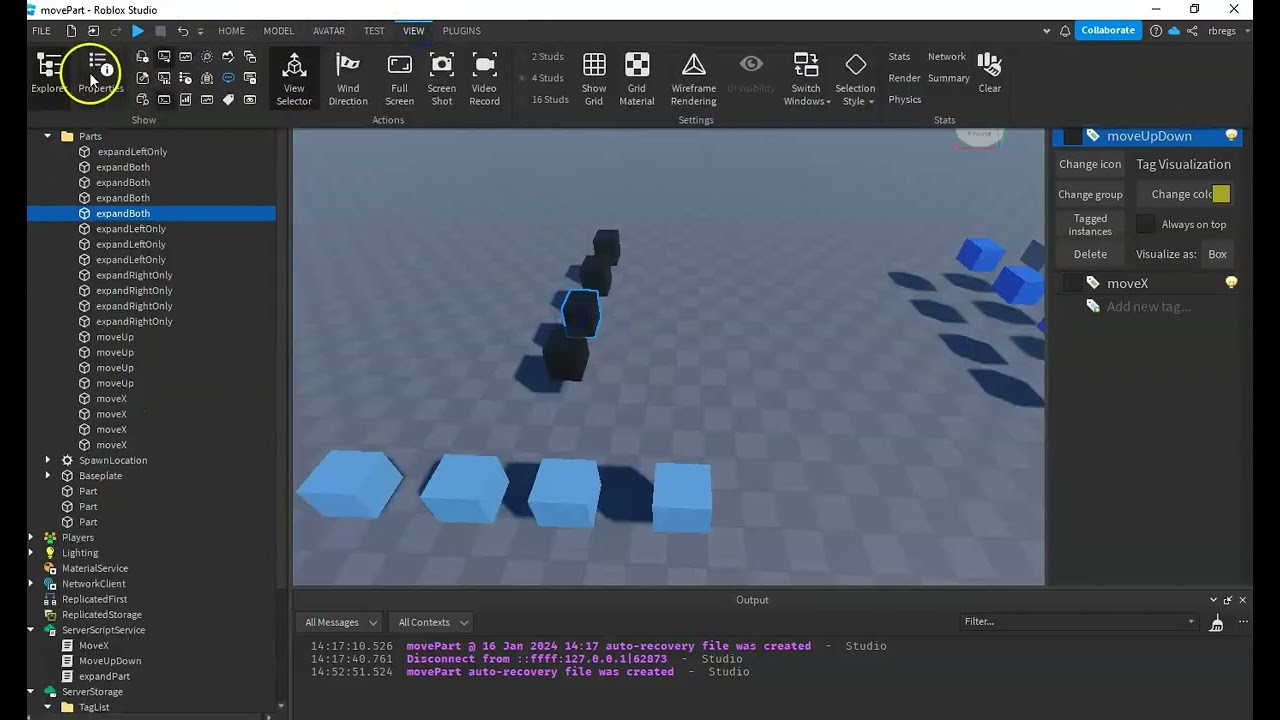Toggle Grid Material

[637, 79]
